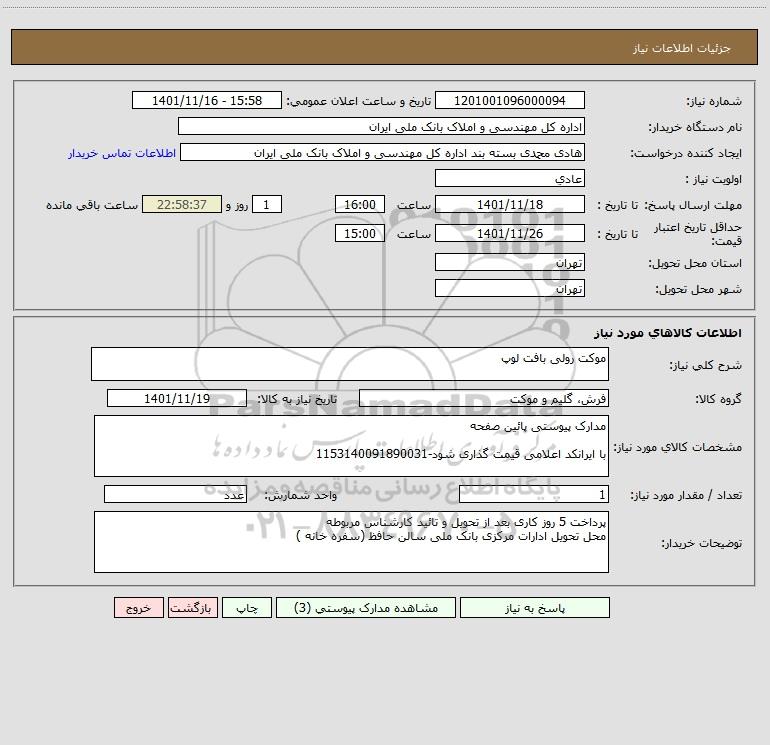This screenshot has width=770, height=745.
Task: Click the نام دستگاه خریدار label
Action: [x=695, y=127]
